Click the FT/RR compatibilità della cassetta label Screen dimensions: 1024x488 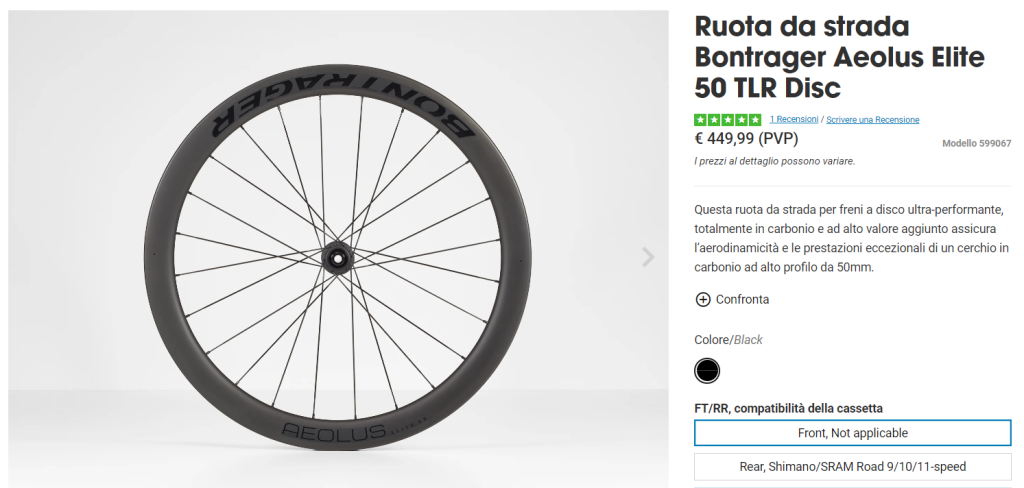[x=788, y=408]
